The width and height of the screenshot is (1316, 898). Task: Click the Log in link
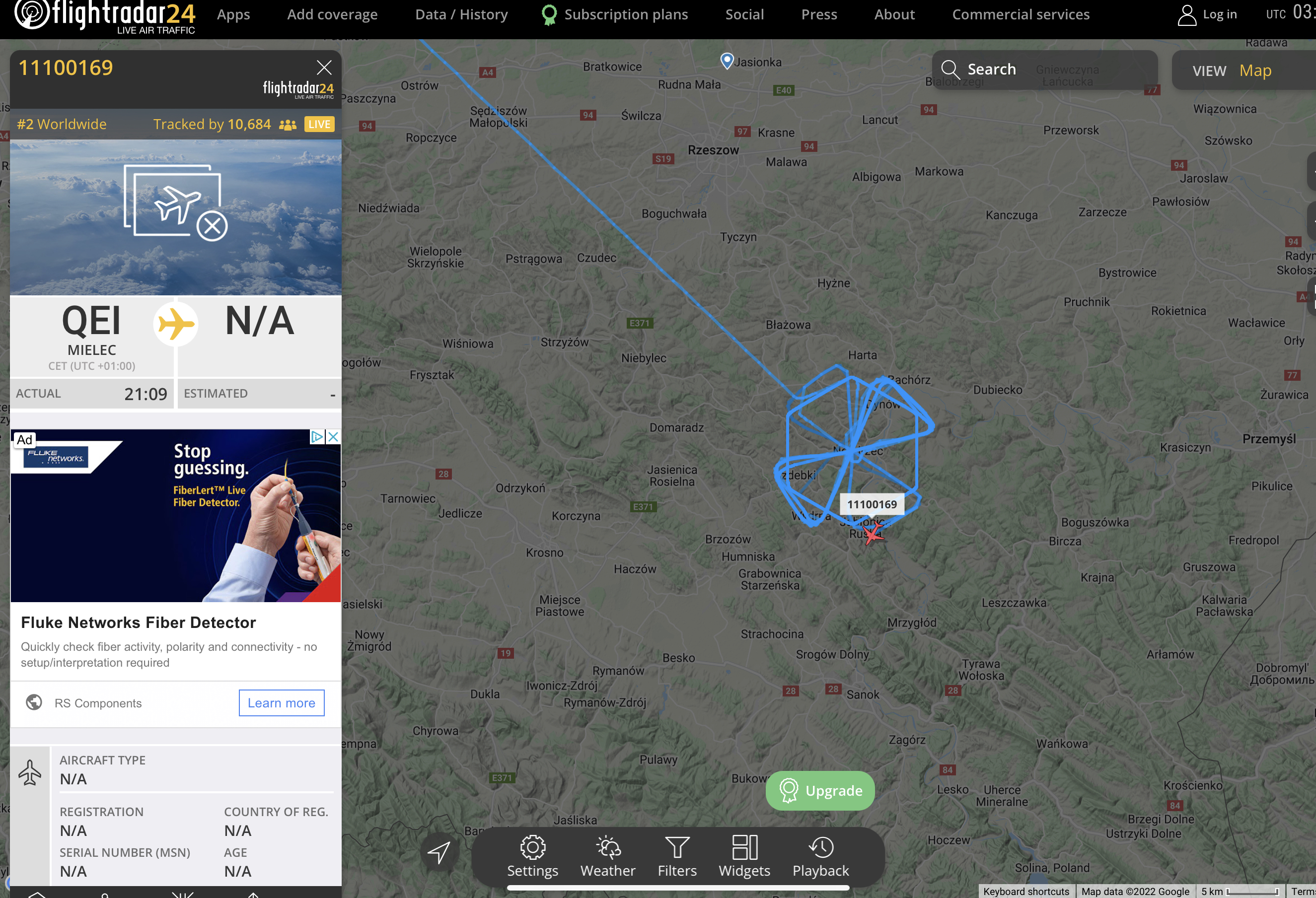(1207, 15)
